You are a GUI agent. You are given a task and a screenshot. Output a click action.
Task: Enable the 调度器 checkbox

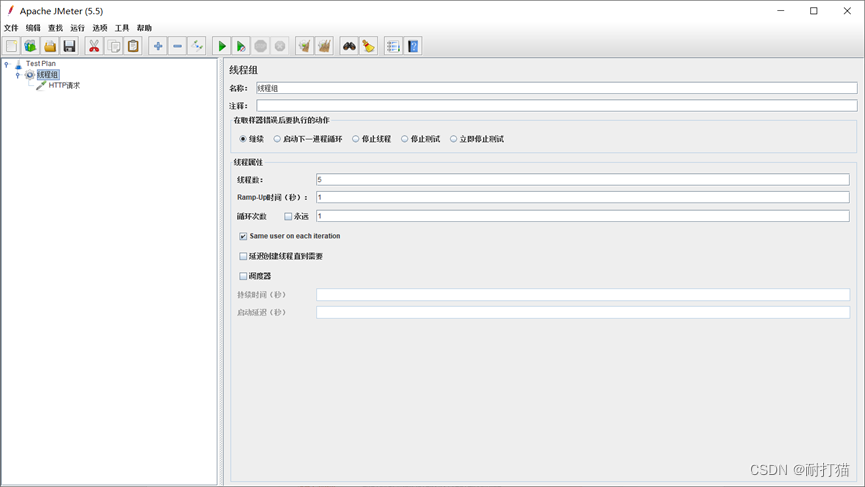(x=243, y=276)
